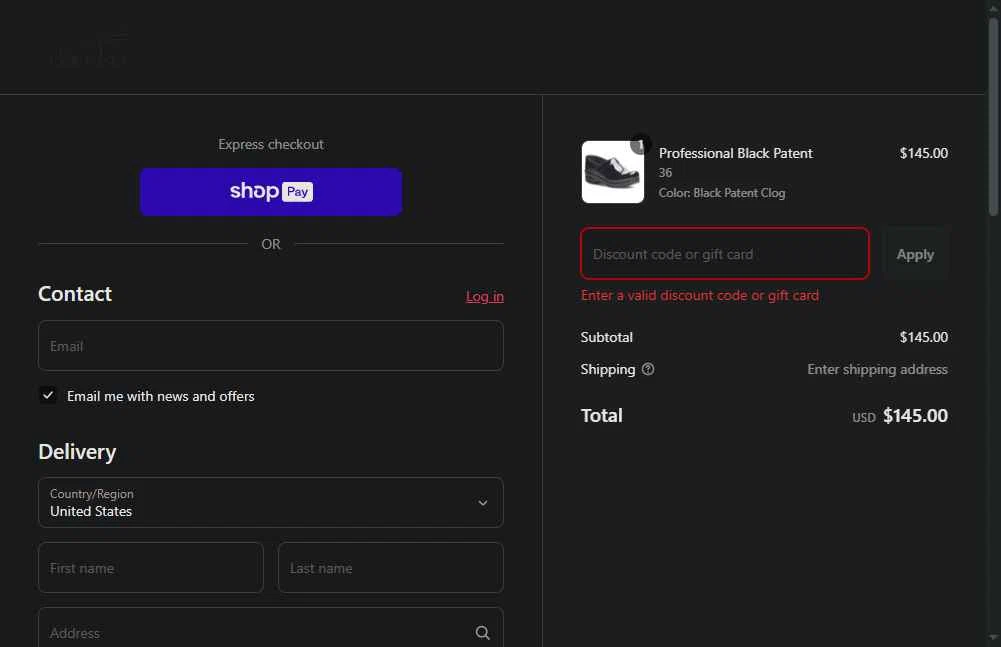Pay with the Shop Pay express button

tap(271, 192)
